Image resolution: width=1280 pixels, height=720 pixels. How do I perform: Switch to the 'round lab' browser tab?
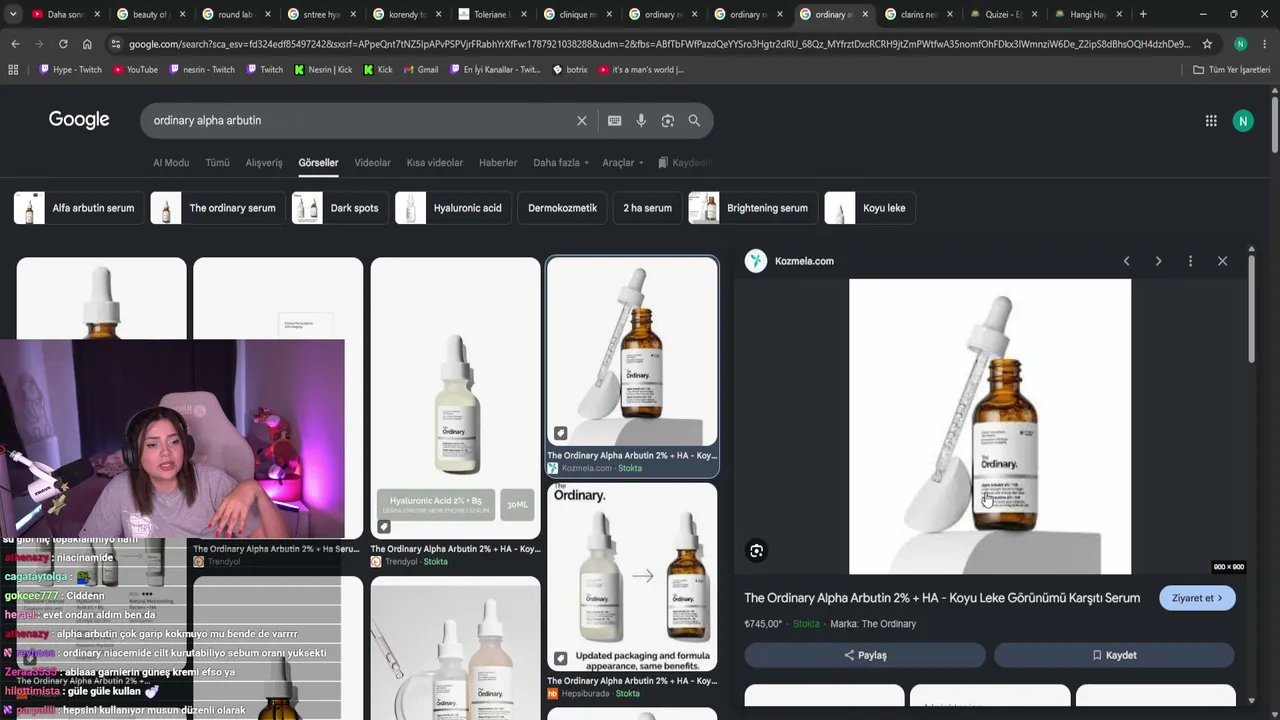click(x=236, y=14)
